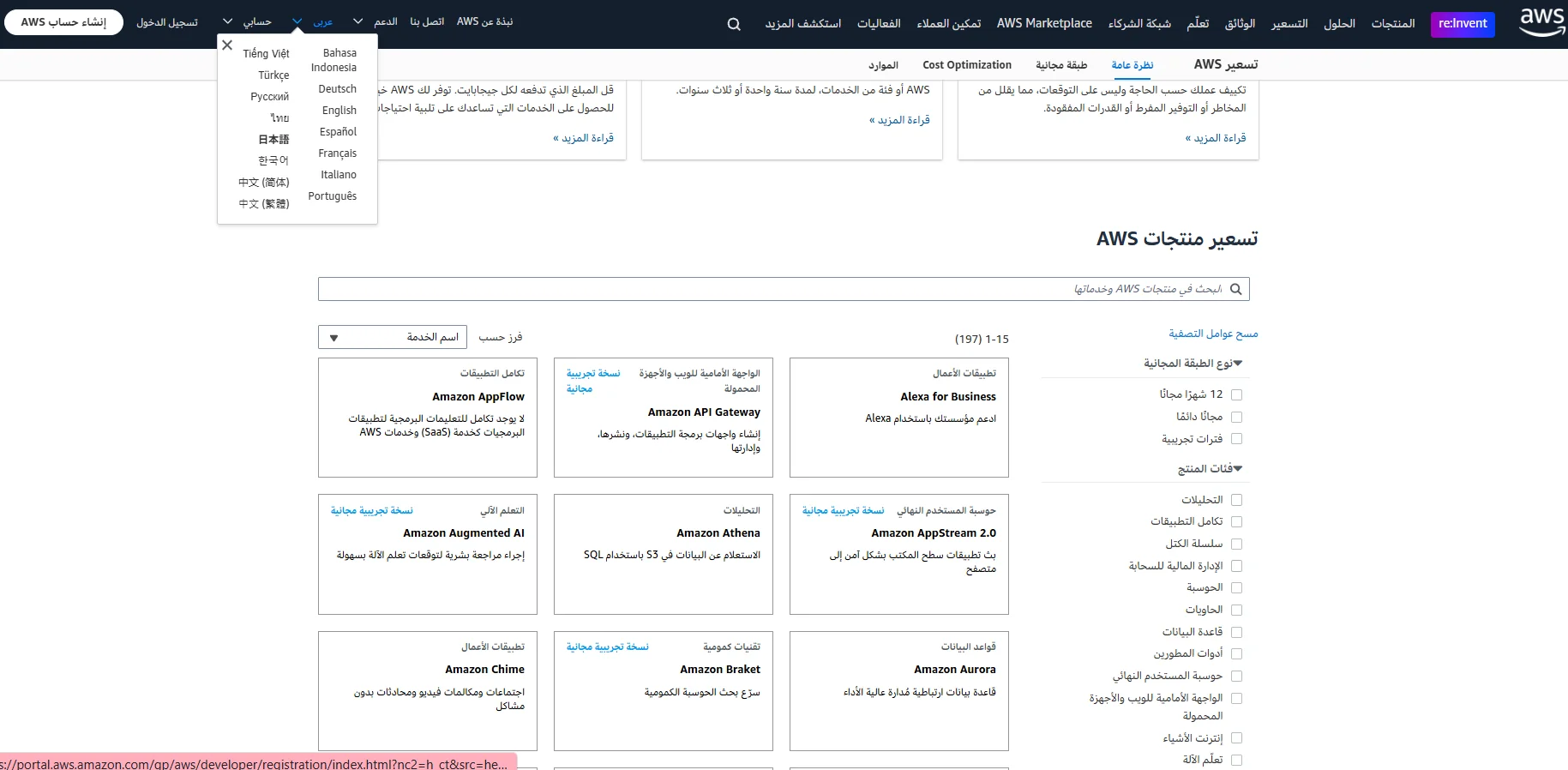Switch to the Cost Optimization tab
This screenshot has width=1568, height=770.
(x=967, y=65)
